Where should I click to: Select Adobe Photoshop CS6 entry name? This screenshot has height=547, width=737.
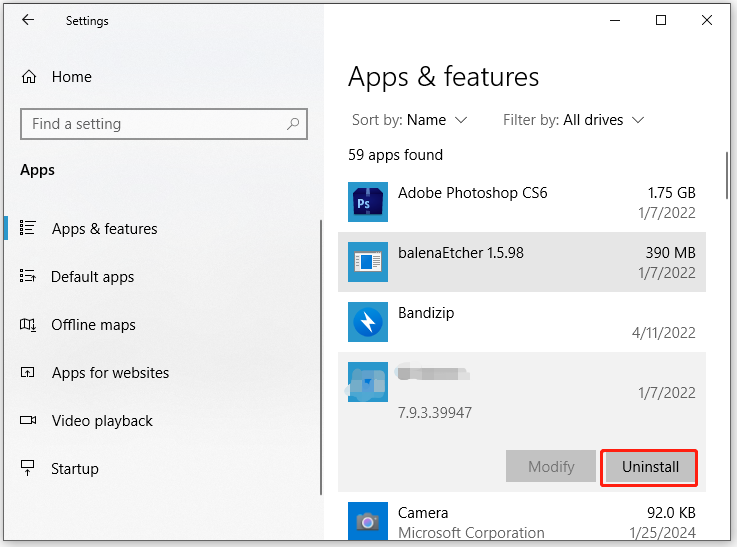coord(472,193)
